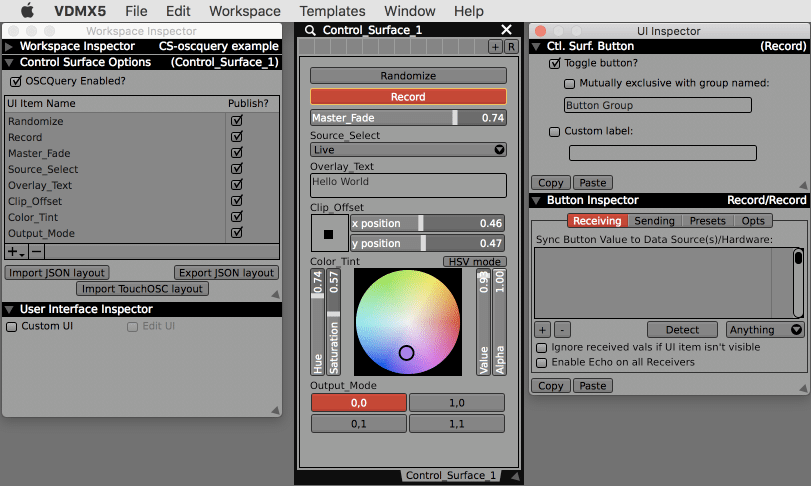This screenshot has width=811, height=486.
Task: Click the R button in Control_Surface_1 toolbar
Action: tap(511, 47)
